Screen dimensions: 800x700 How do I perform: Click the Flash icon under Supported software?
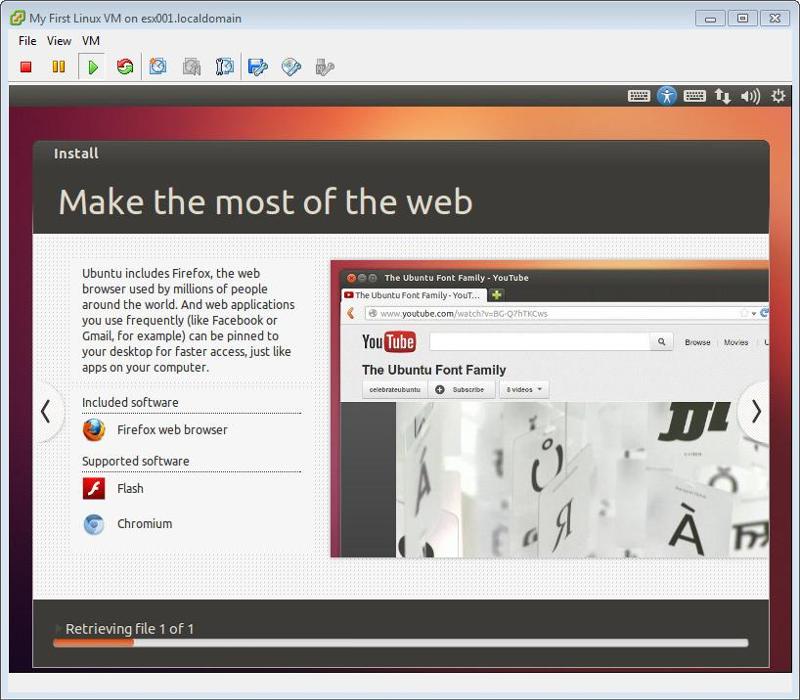[94, 489]
